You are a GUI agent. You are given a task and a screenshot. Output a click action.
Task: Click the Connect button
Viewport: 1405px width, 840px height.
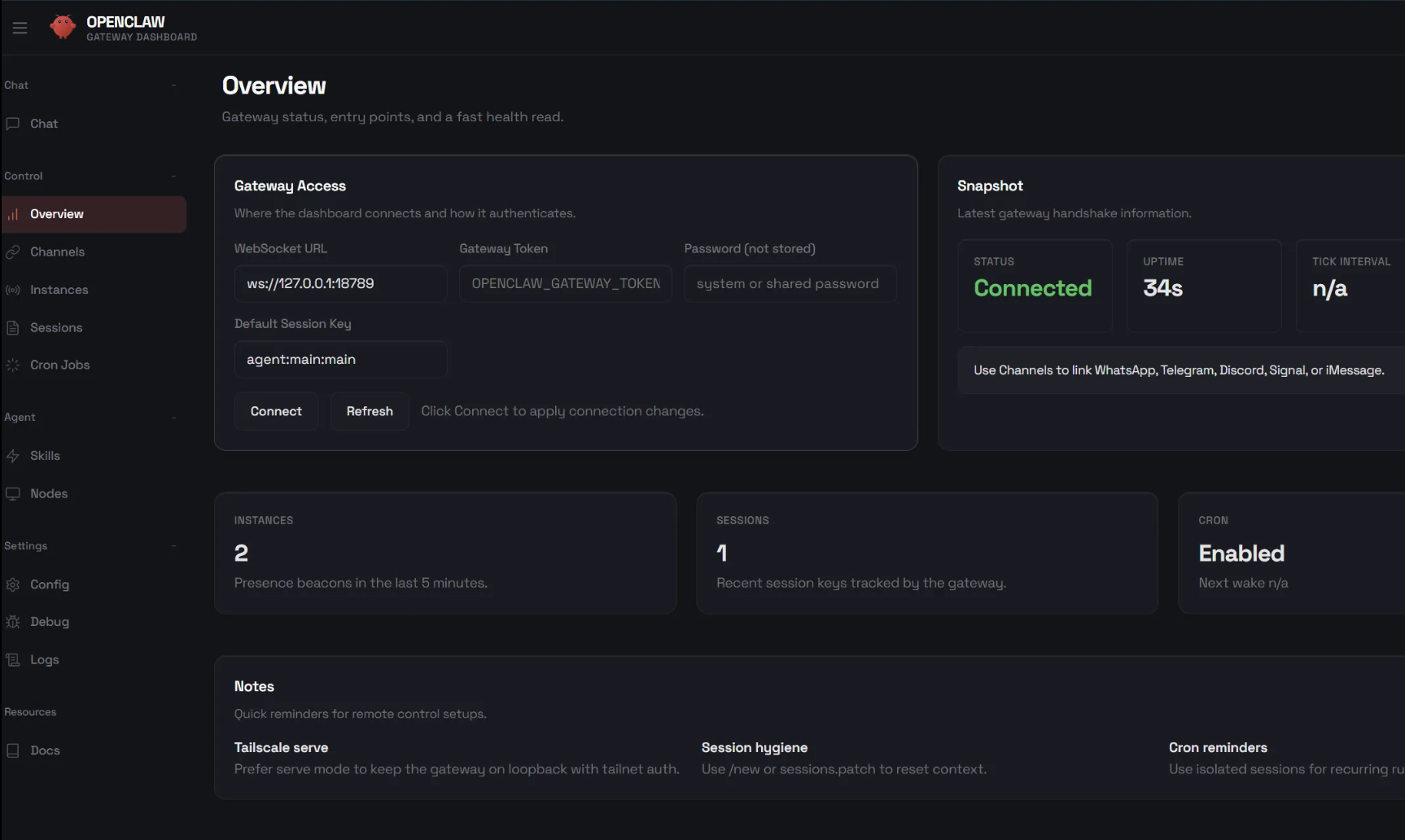[276, 411]
